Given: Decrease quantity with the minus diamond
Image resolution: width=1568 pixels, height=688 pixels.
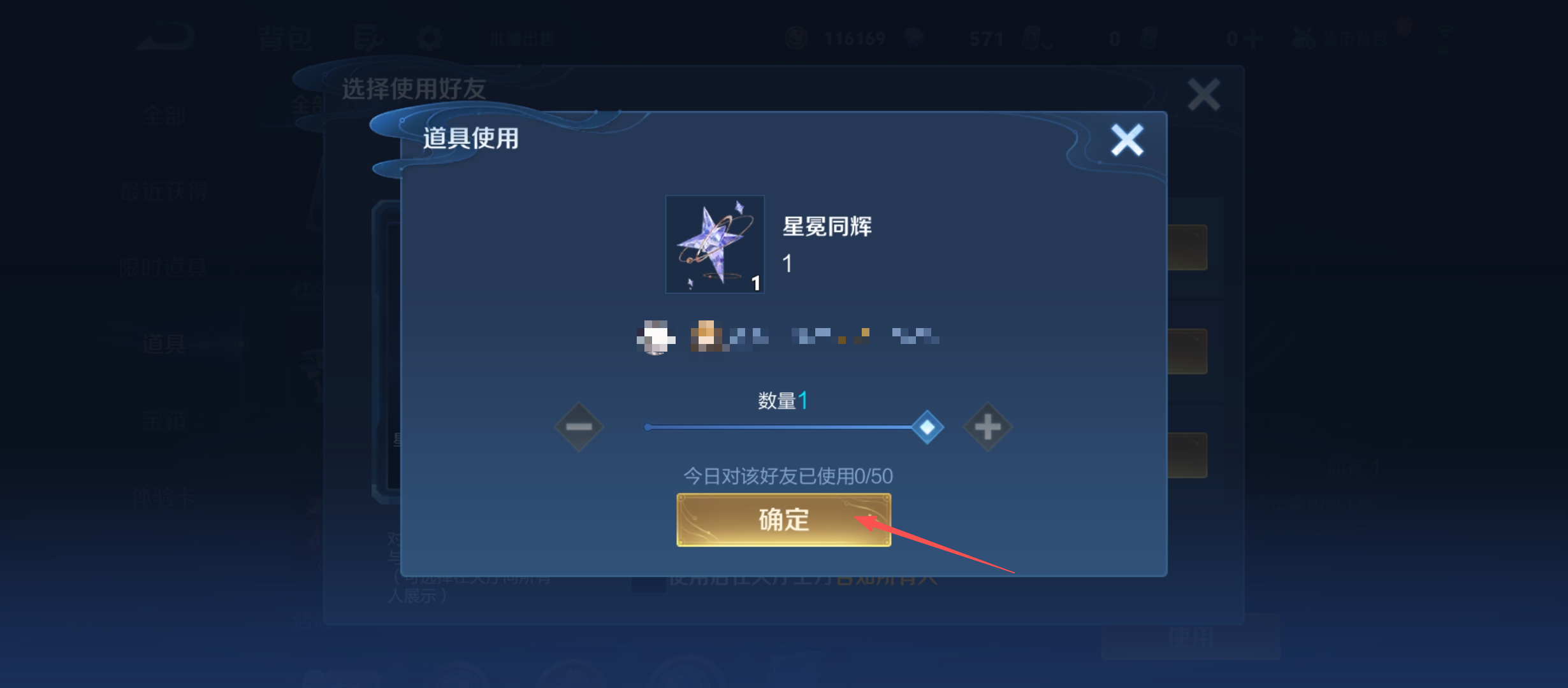Looking at the screenshot, I should pos(579,426).
